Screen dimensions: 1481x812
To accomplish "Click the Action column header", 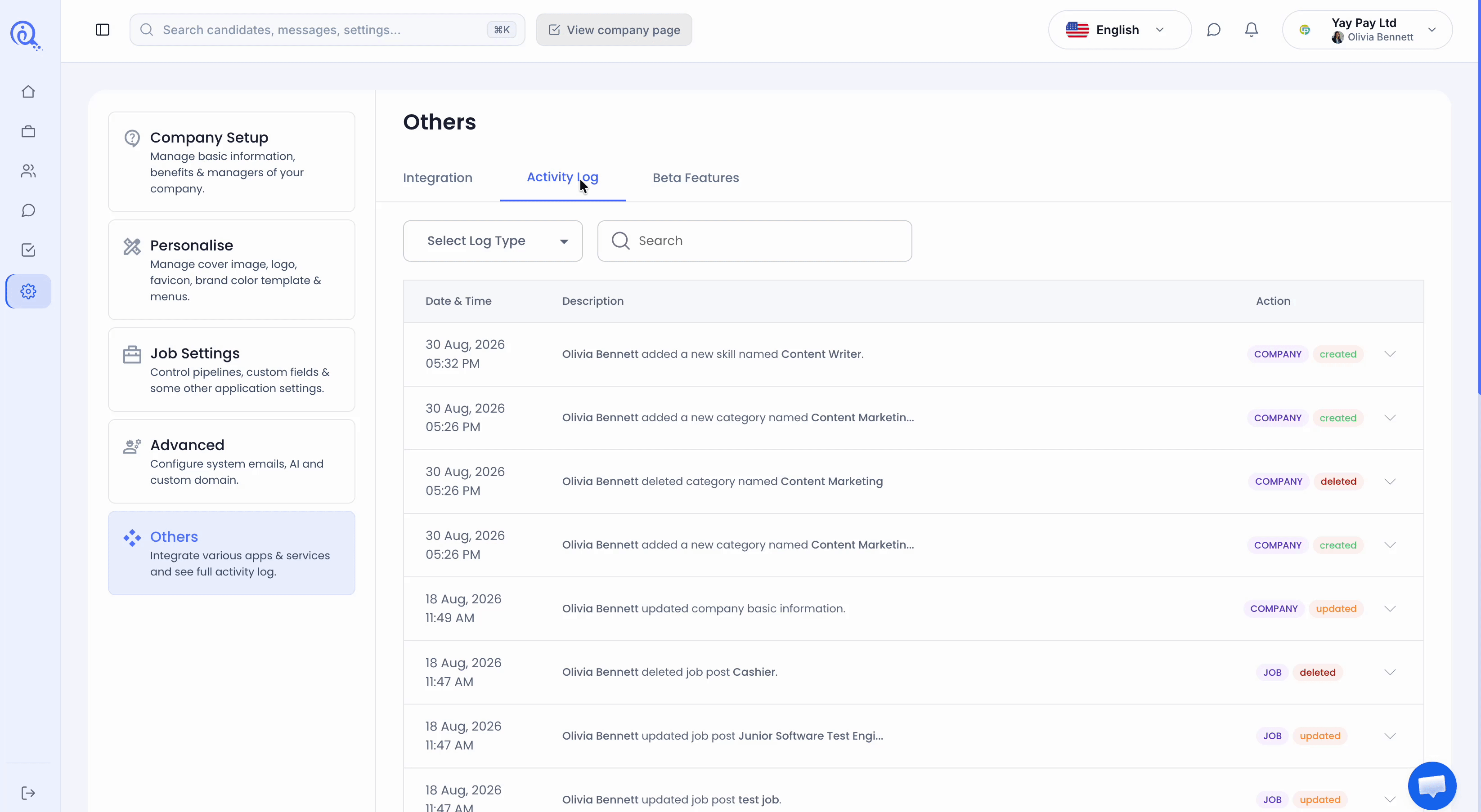I will (1273, 301).
